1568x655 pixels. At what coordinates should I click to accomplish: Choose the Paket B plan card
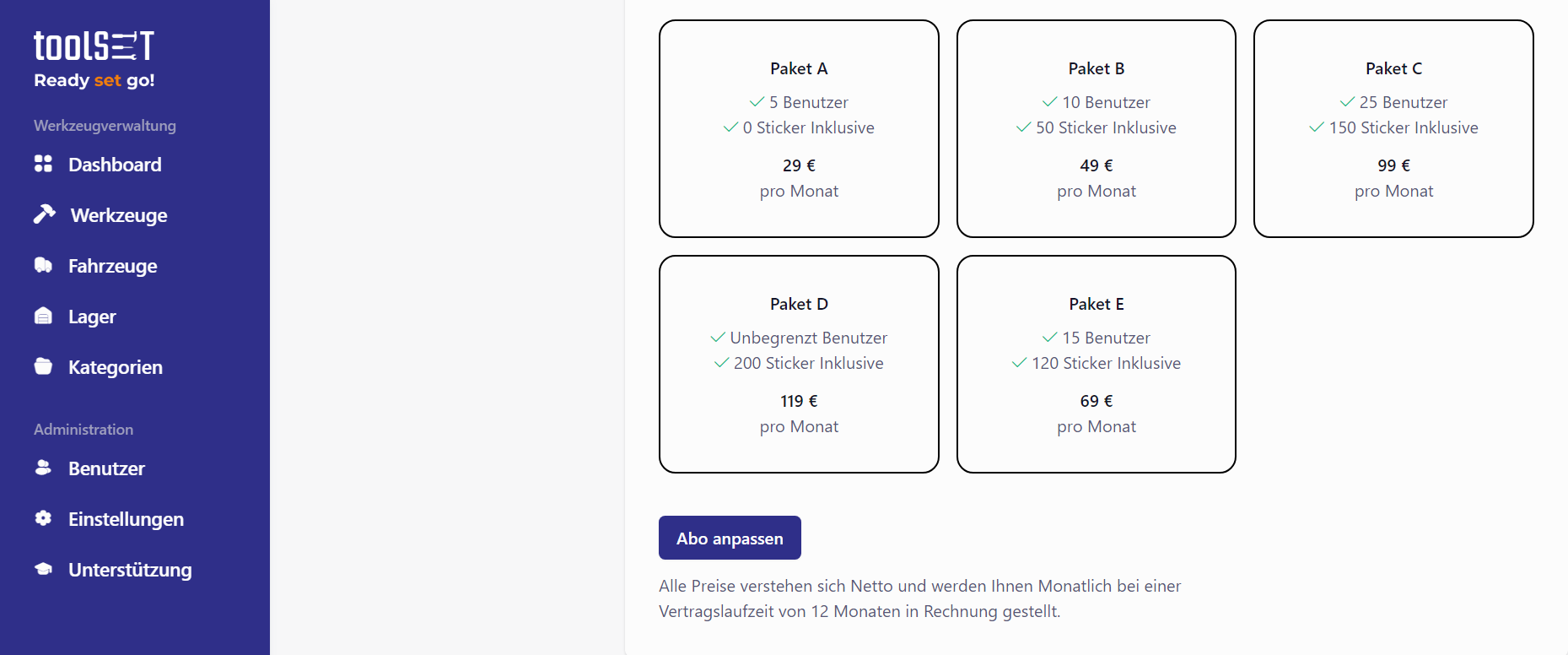[x=1097, y=128]
